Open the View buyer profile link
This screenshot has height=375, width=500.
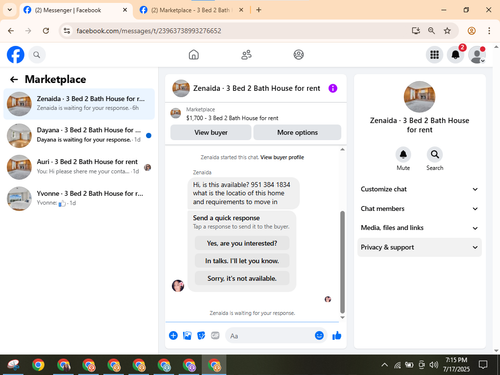click(282, 157)
